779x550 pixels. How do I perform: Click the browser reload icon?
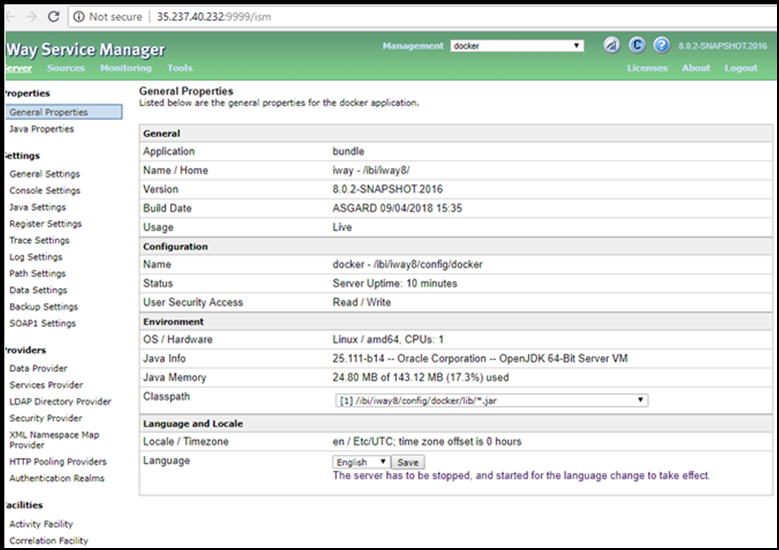[54, 17]
